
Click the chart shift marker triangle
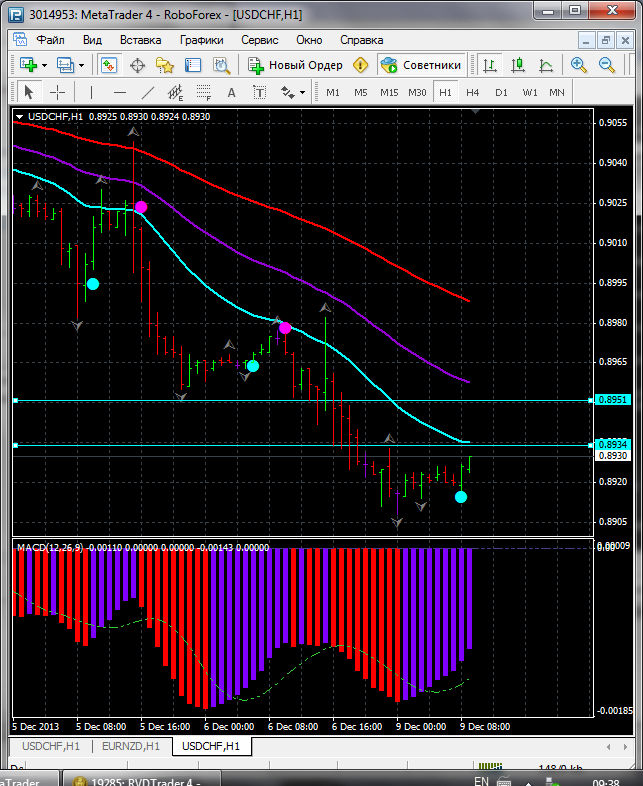475,111
